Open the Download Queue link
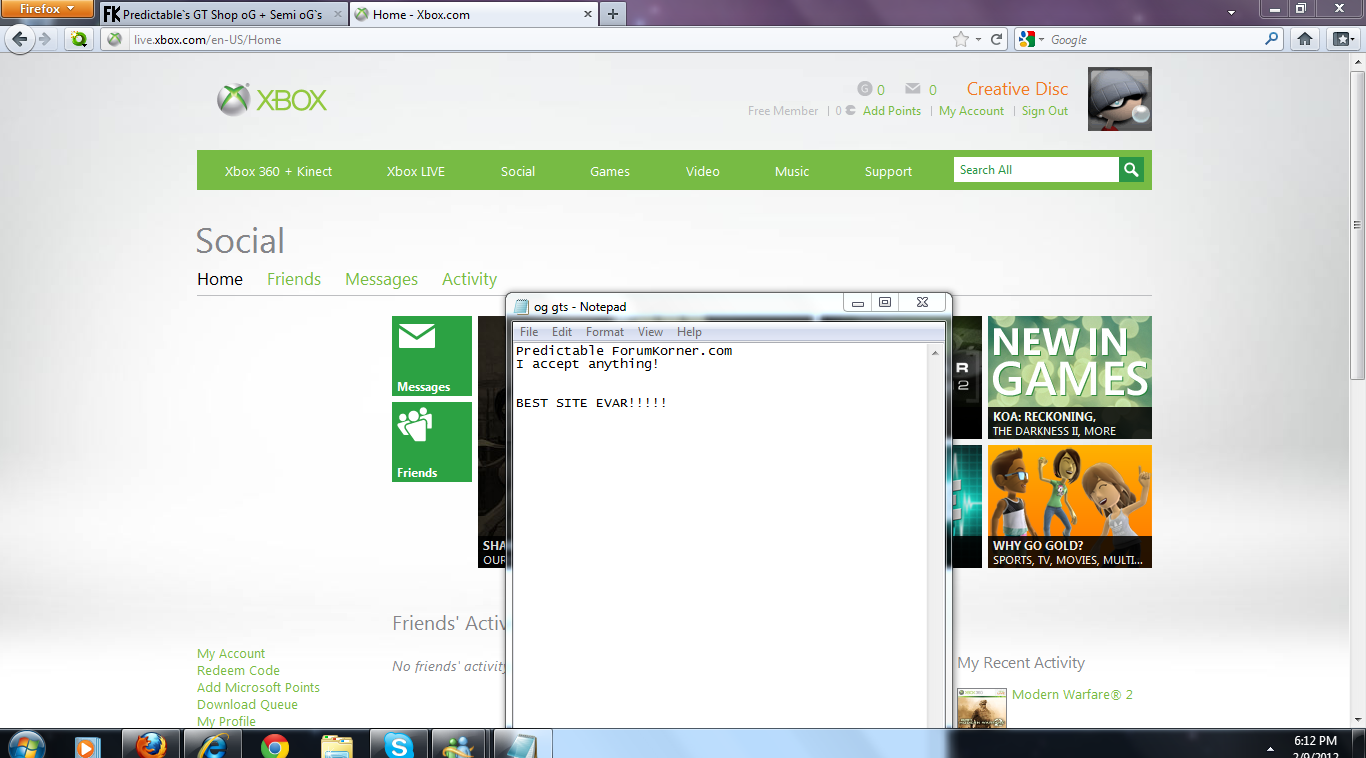 247,705
